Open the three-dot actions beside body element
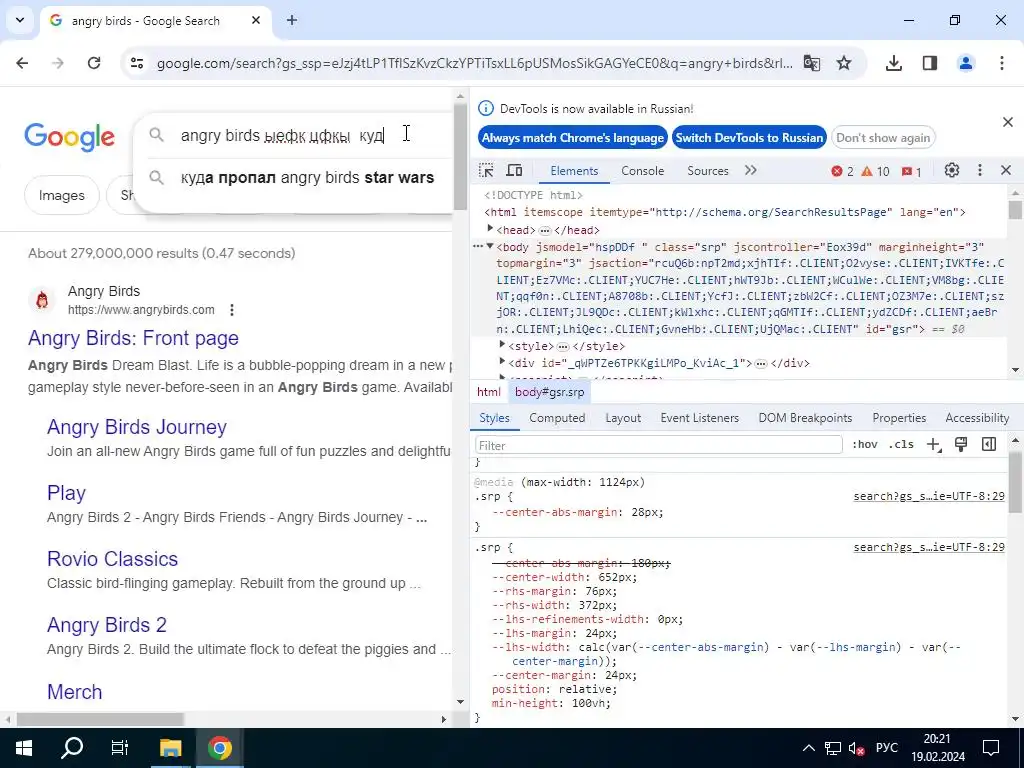 [x=478, y=246]
